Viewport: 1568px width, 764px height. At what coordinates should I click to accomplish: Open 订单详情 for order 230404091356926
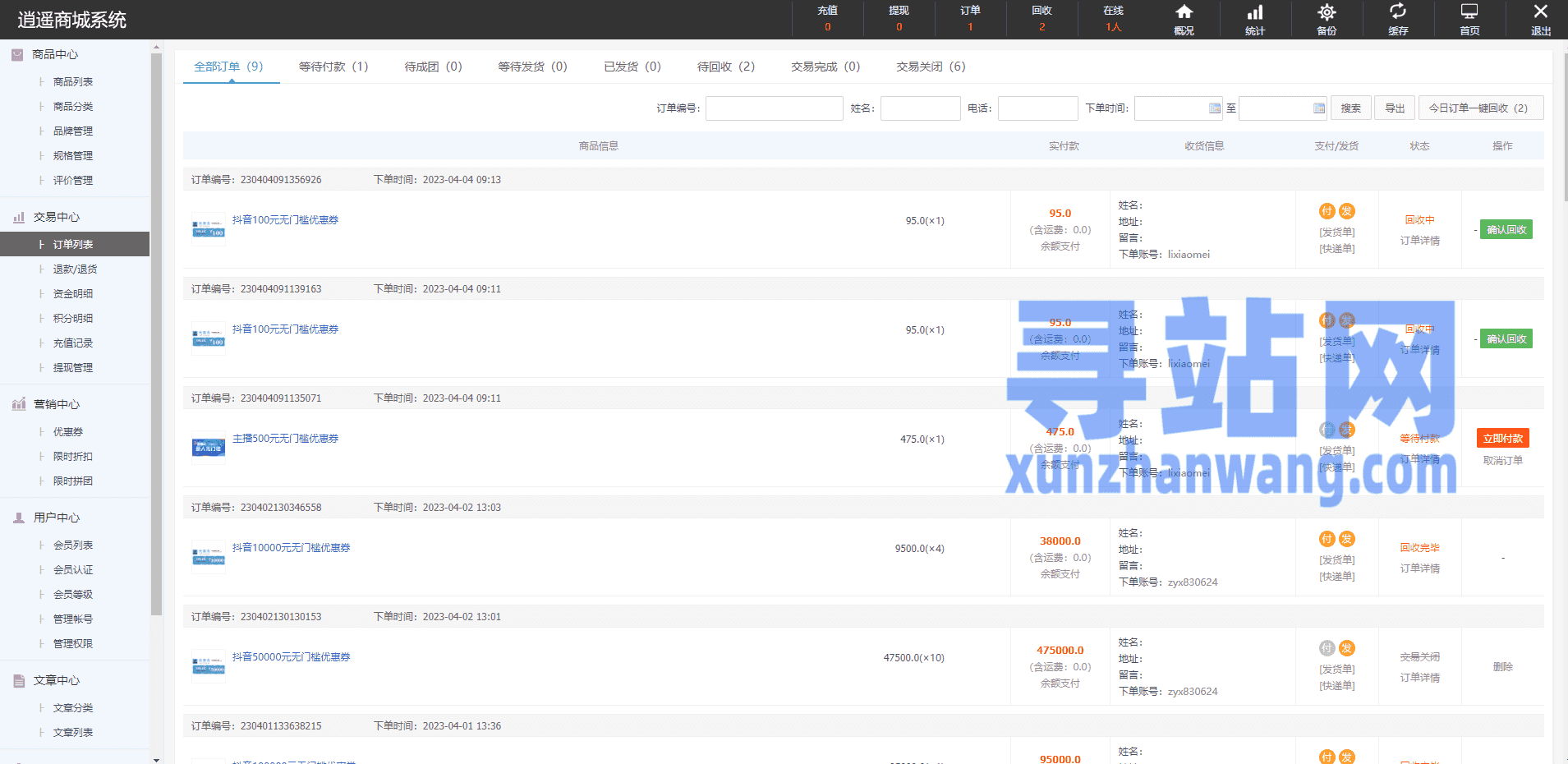point(1419,241)
